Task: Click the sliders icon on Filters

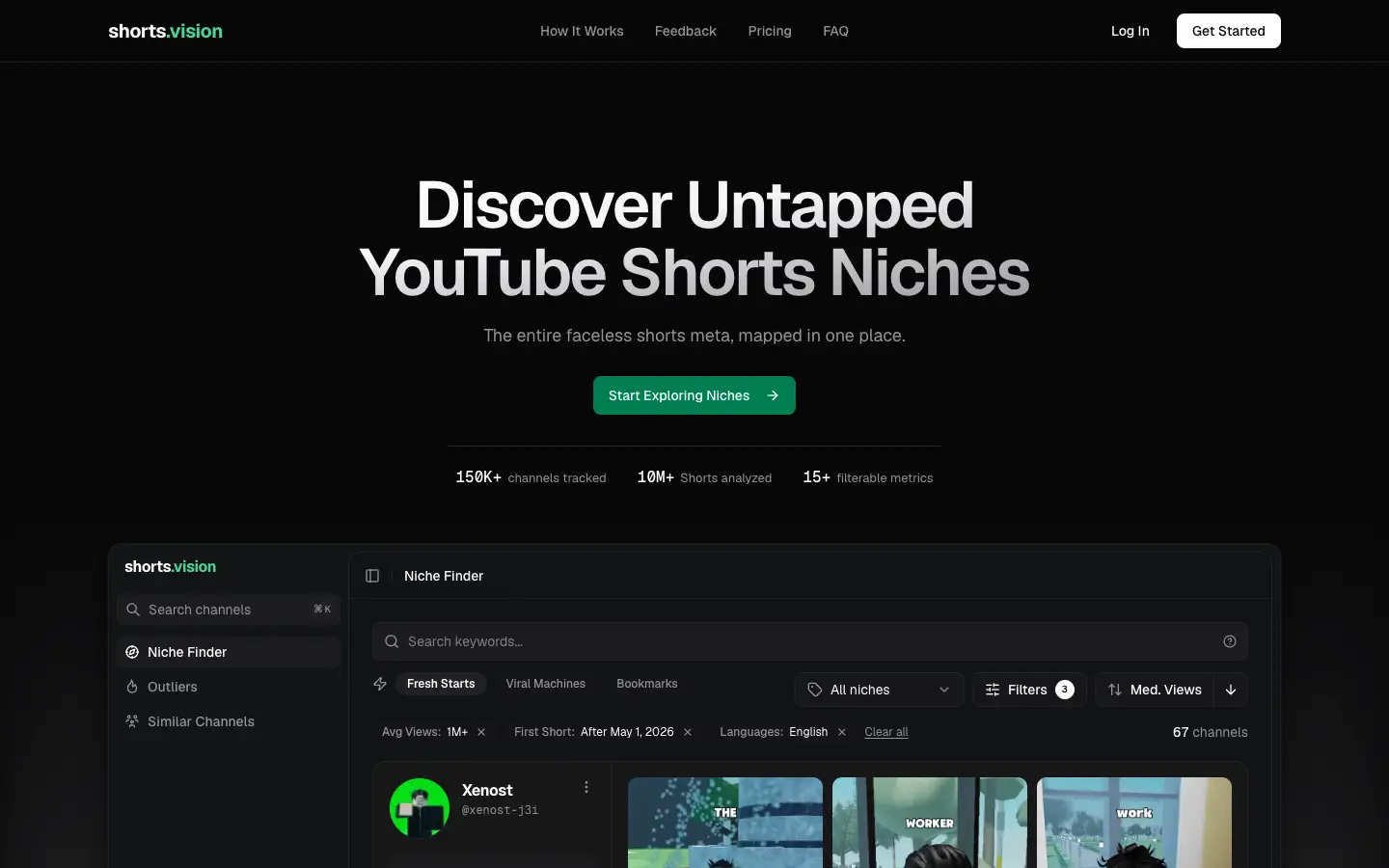Action: tap(993, 690)
